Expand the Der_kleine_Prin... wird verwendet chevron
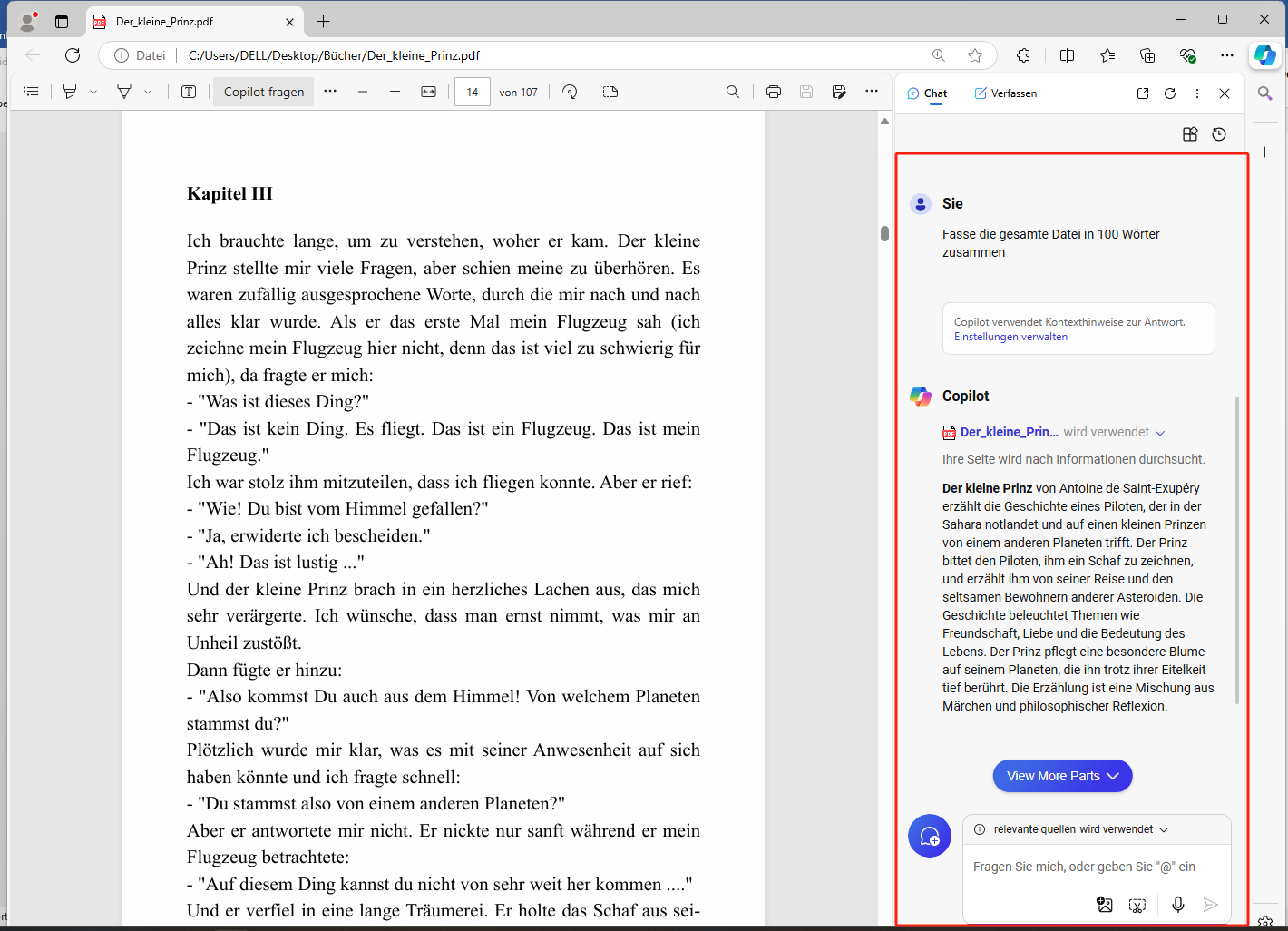The width and height of the screenshot is (1288, 931). (1160, 433)
